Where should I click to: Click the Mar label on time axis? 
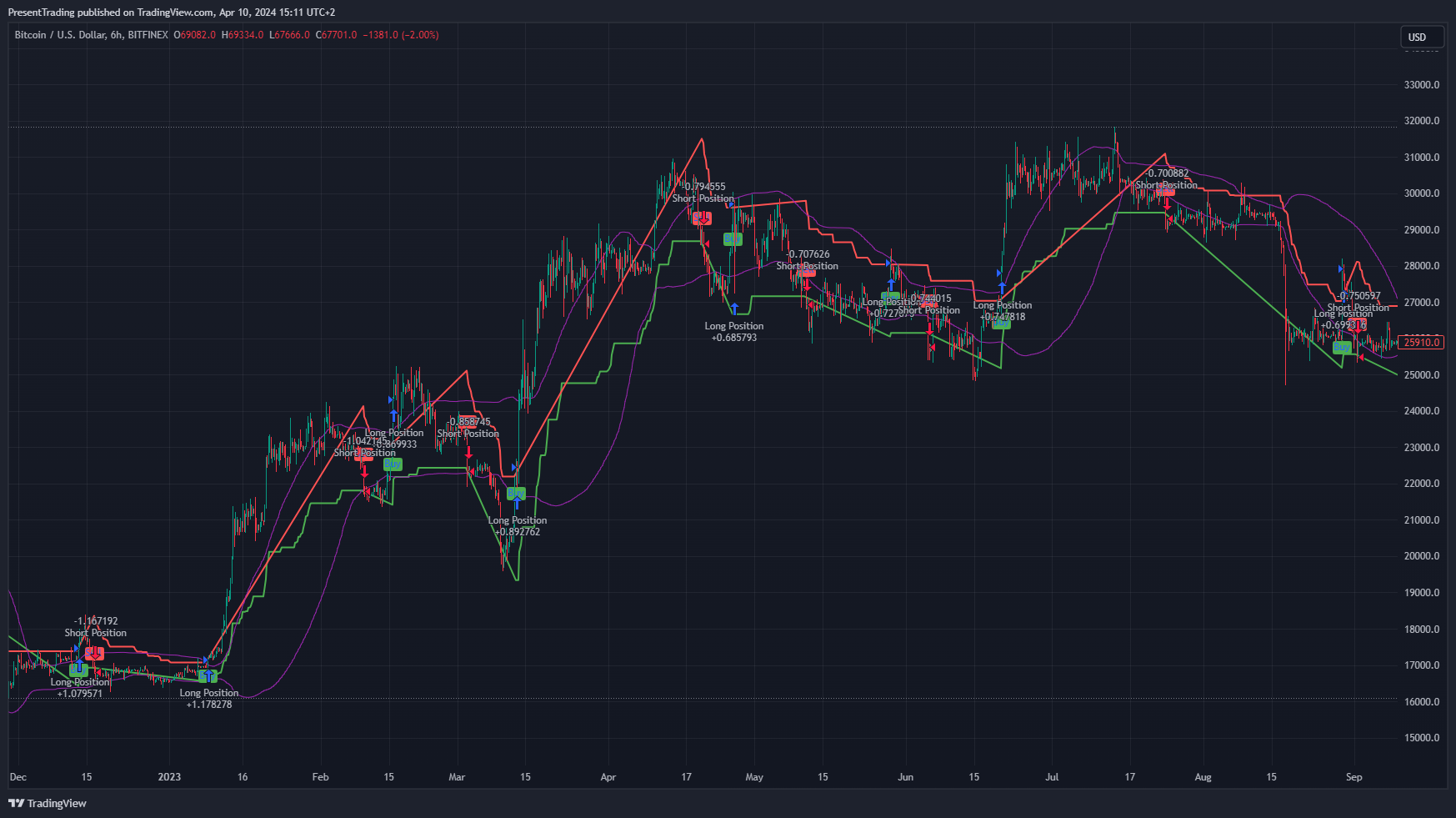[x=457, y=777]
